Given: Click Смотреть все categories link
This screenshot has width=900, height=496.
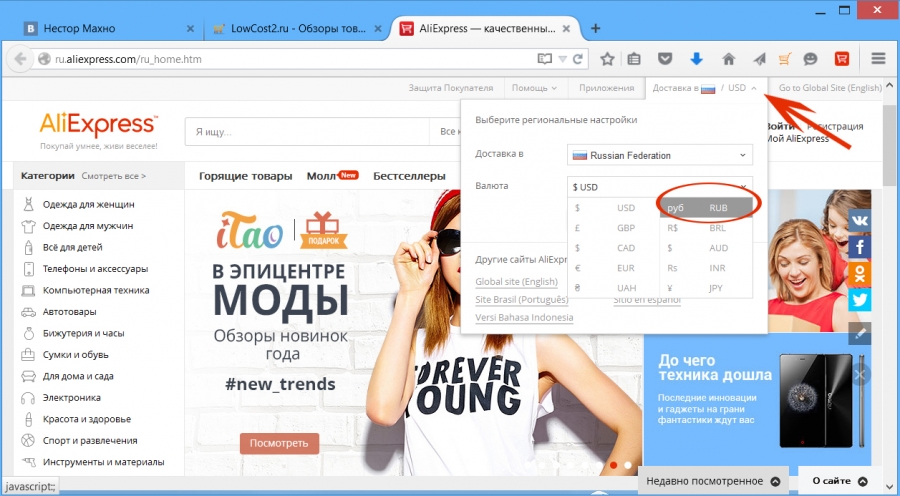Looking at the screenshot, I should coord(114,176).
